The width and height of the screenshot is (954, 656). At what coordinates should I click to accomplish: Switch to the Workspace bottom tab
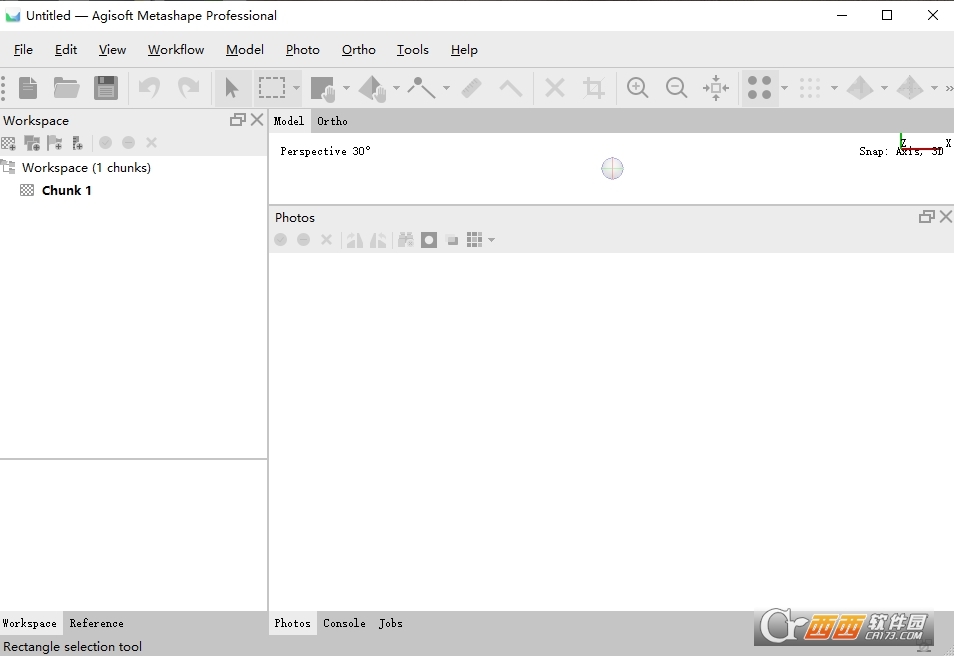(30, 623)
